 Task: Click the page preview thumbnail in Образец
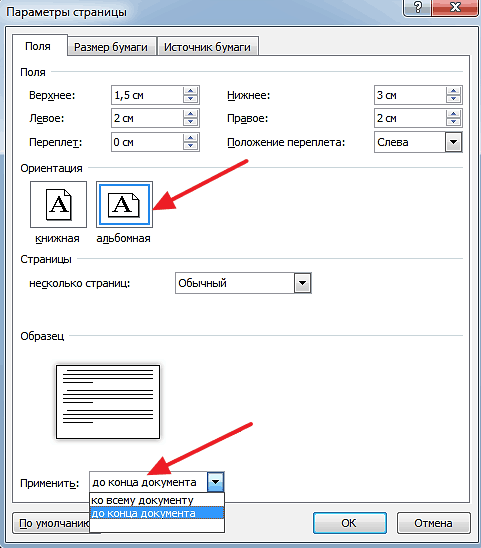click(108, 402)
